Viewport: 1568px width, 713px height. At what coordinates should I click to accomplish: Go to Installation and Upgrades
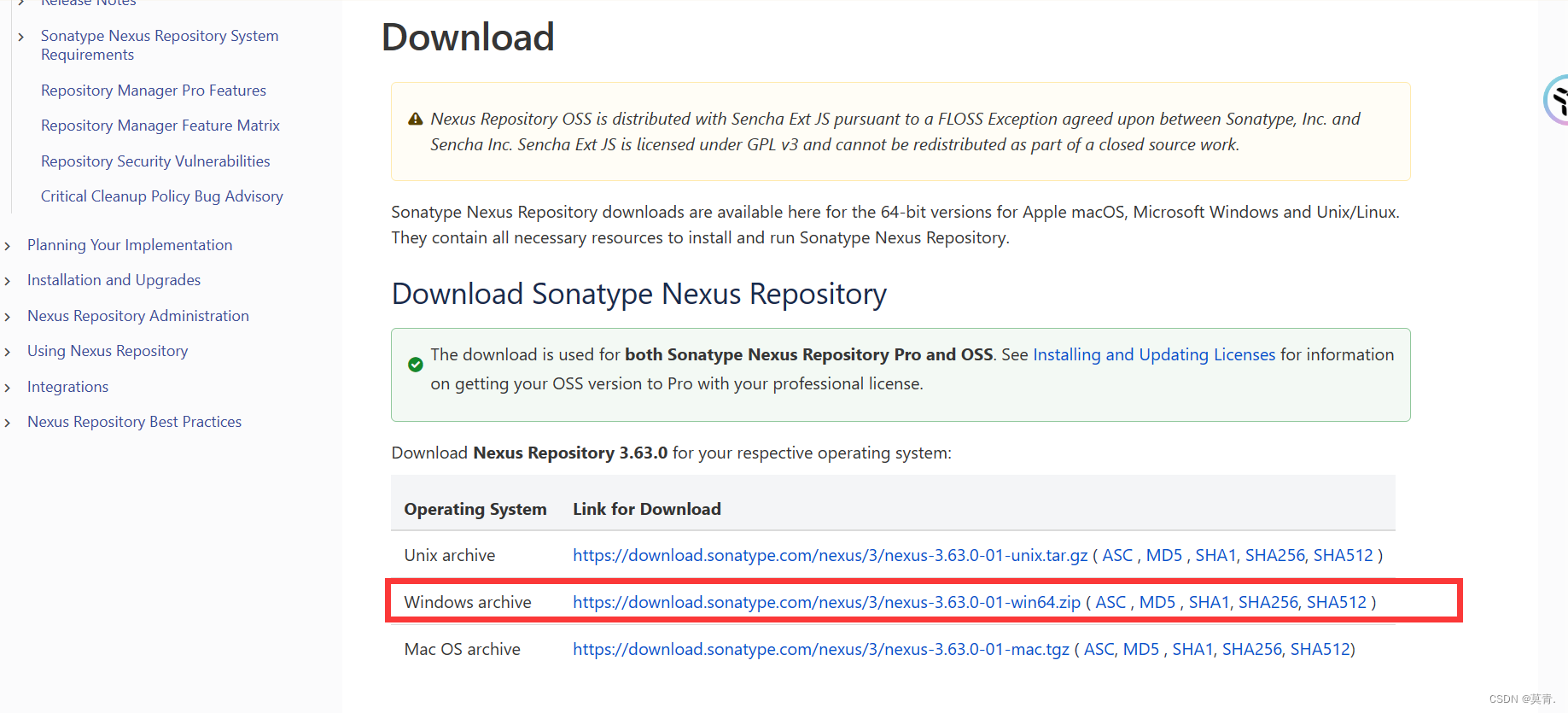click(x=114, y=280)
